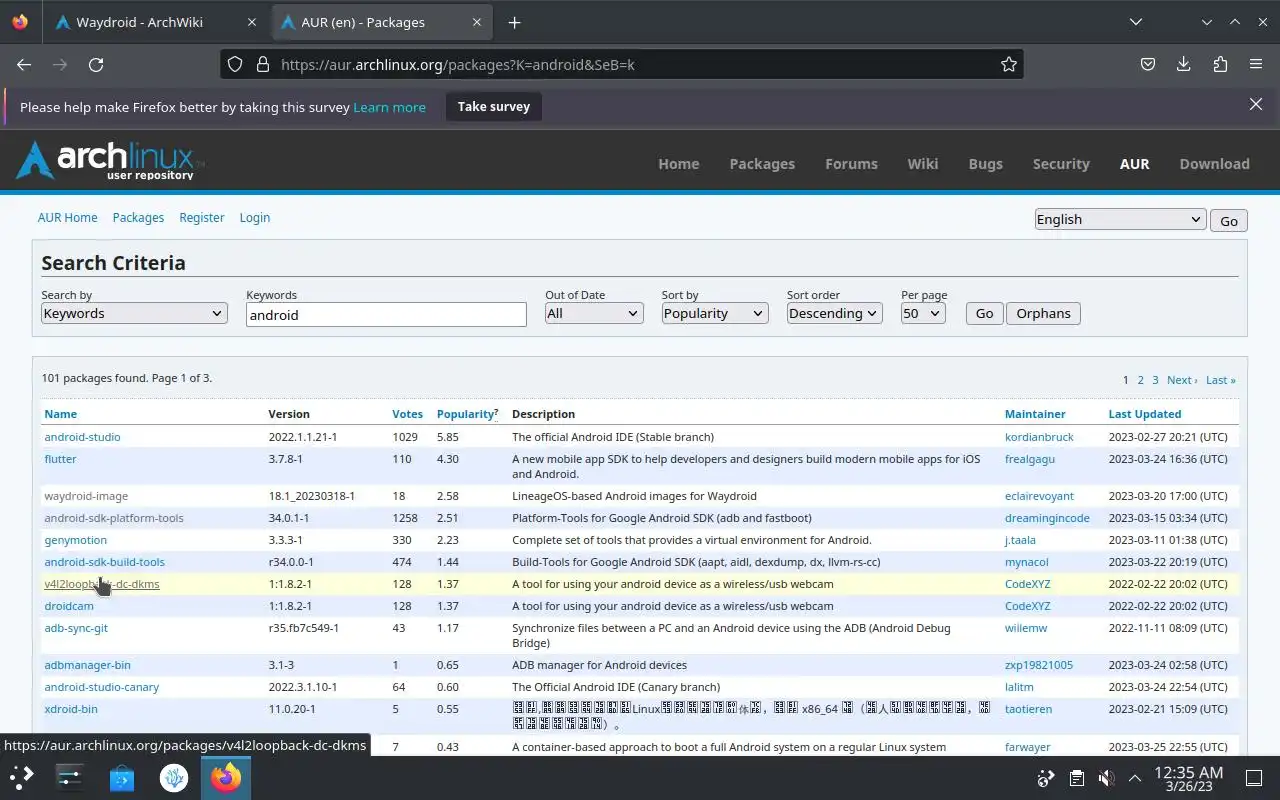This screenshot has width=1280, height=800.
Task: Click the Take survey button
Action: (494, 106)
